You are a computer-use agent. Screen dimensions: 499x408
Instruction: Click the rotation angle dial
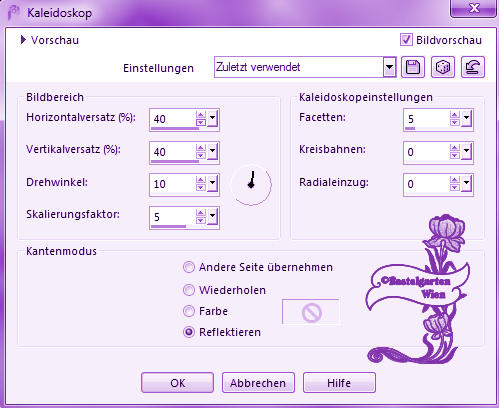point(251,184)
